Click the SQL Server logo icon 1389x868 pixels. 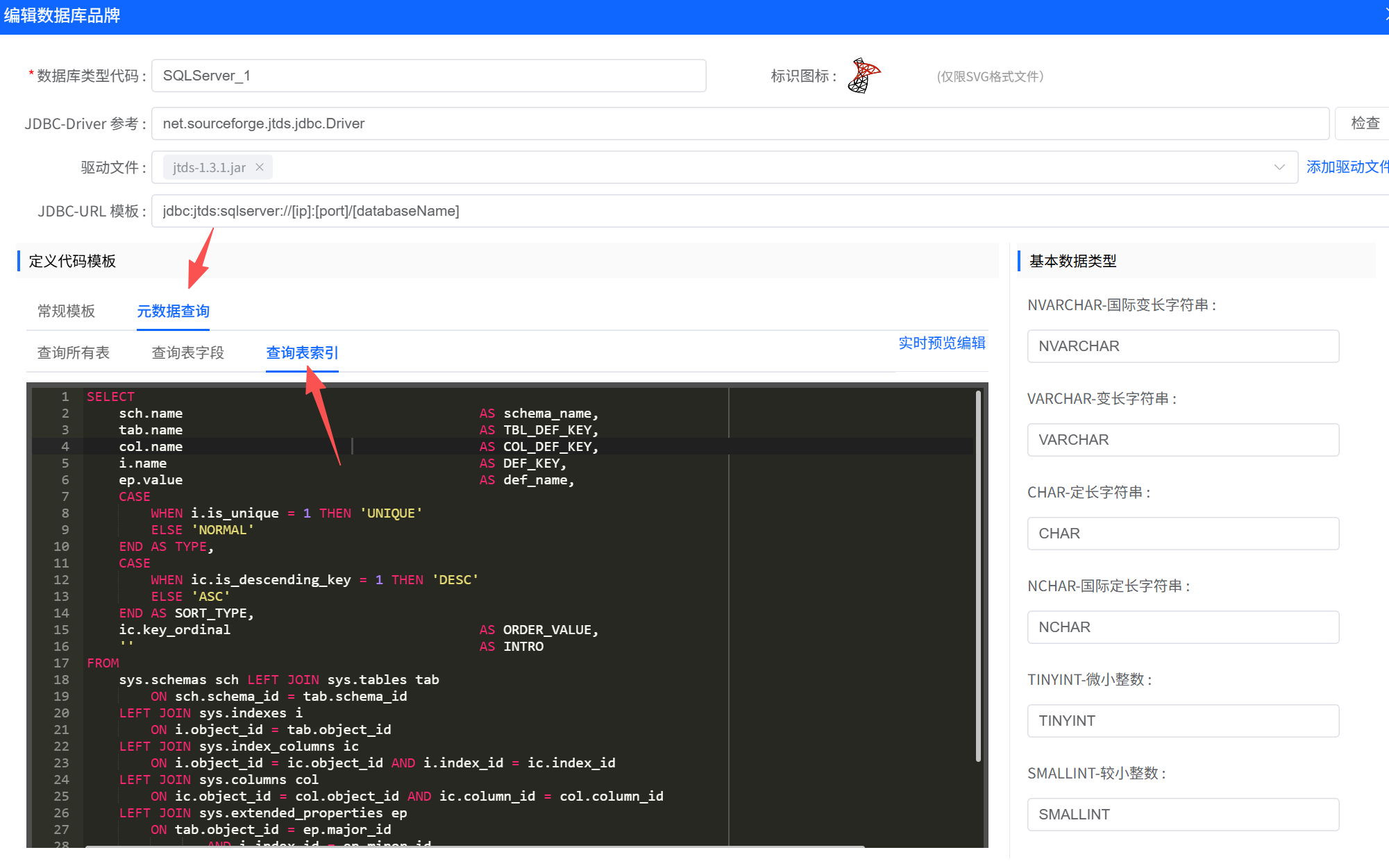pyautogui.click(x=864, y=76)
